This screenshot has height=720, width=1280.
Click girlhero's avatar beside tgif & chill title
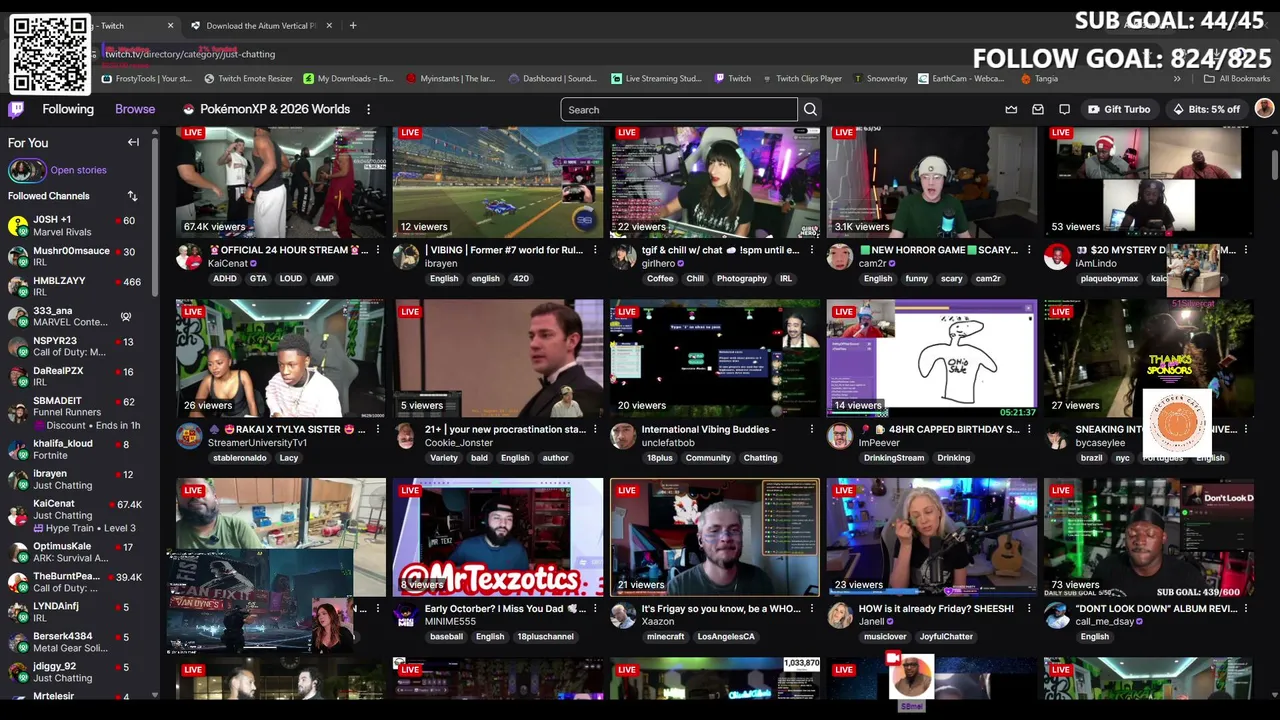point(623,257)
